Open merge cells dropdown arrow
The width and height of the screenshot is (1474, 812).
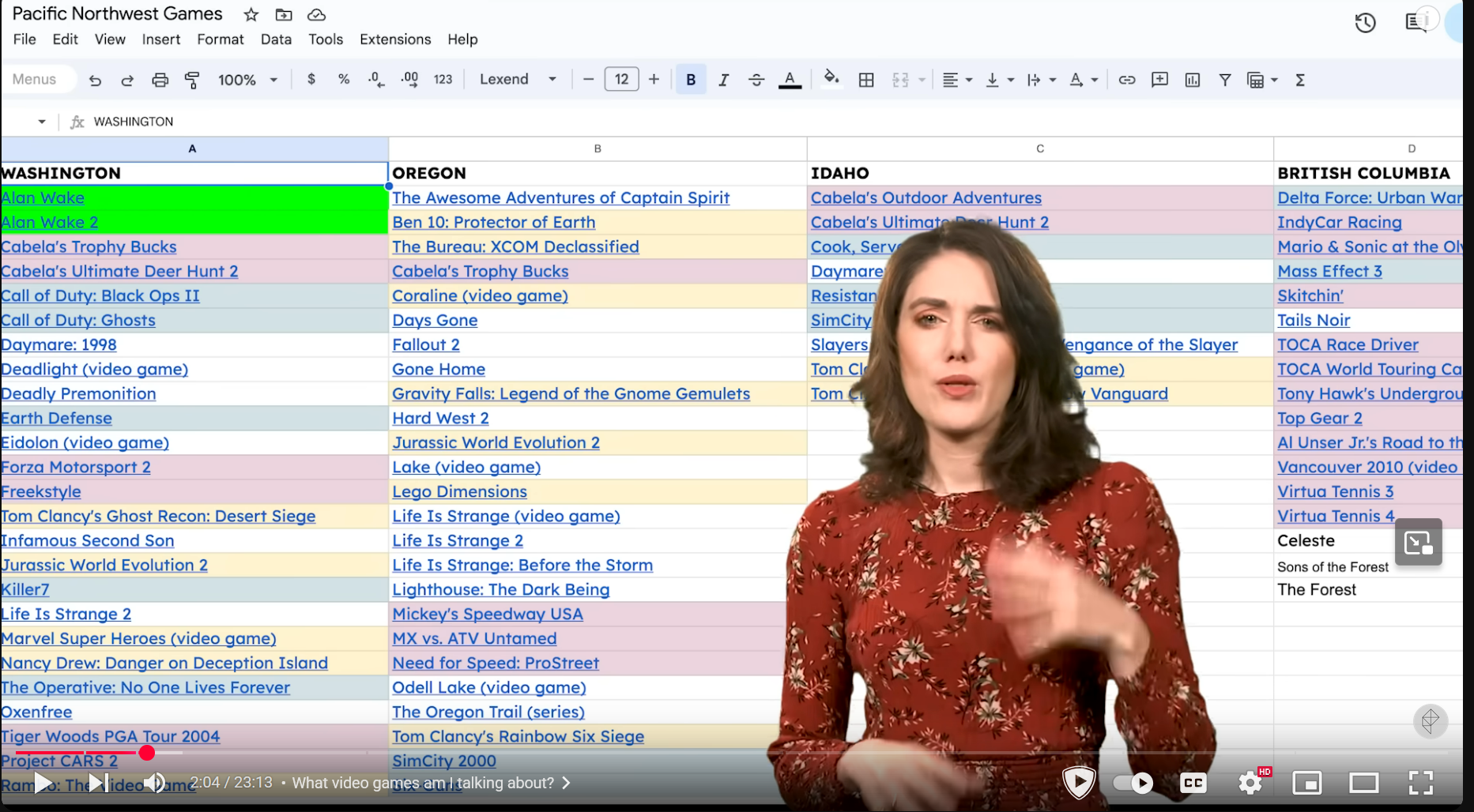(x=922, y=80)
